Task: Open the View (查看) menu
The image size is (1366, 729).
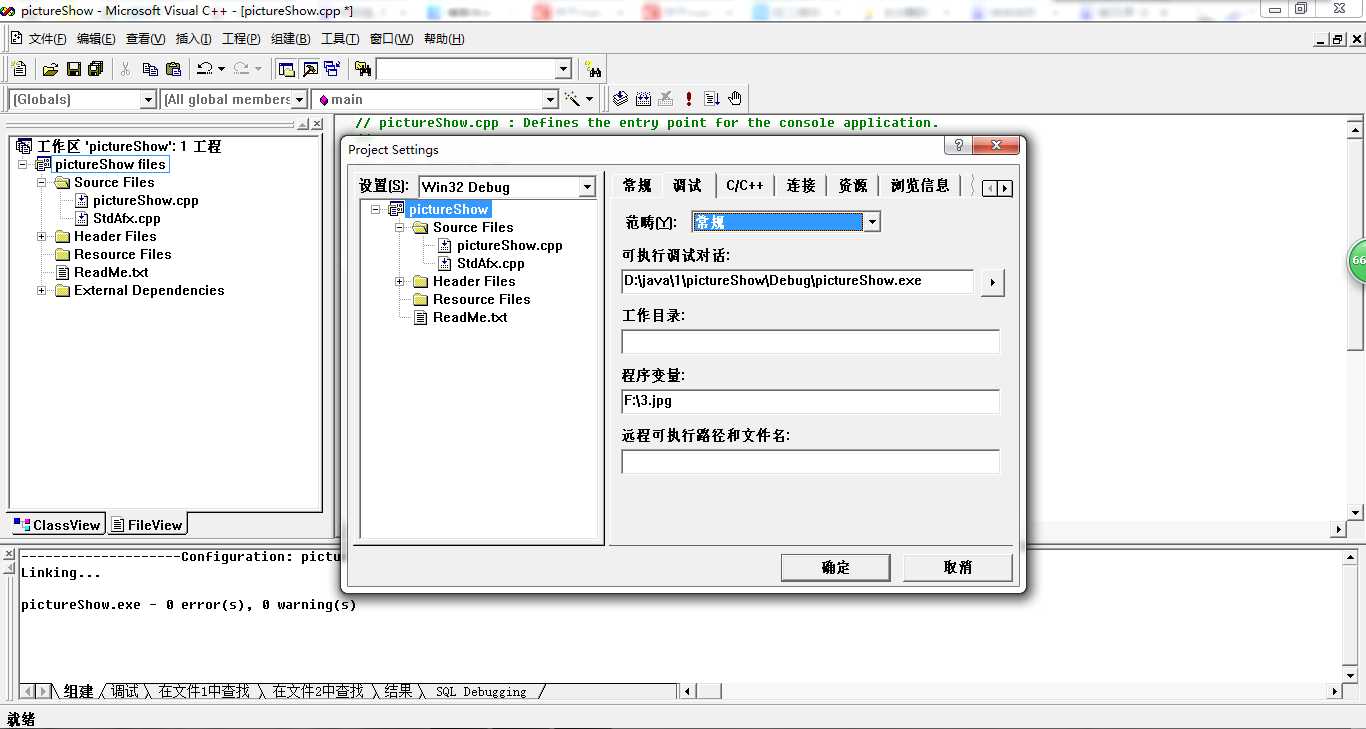Action: (x=145, y=39)
